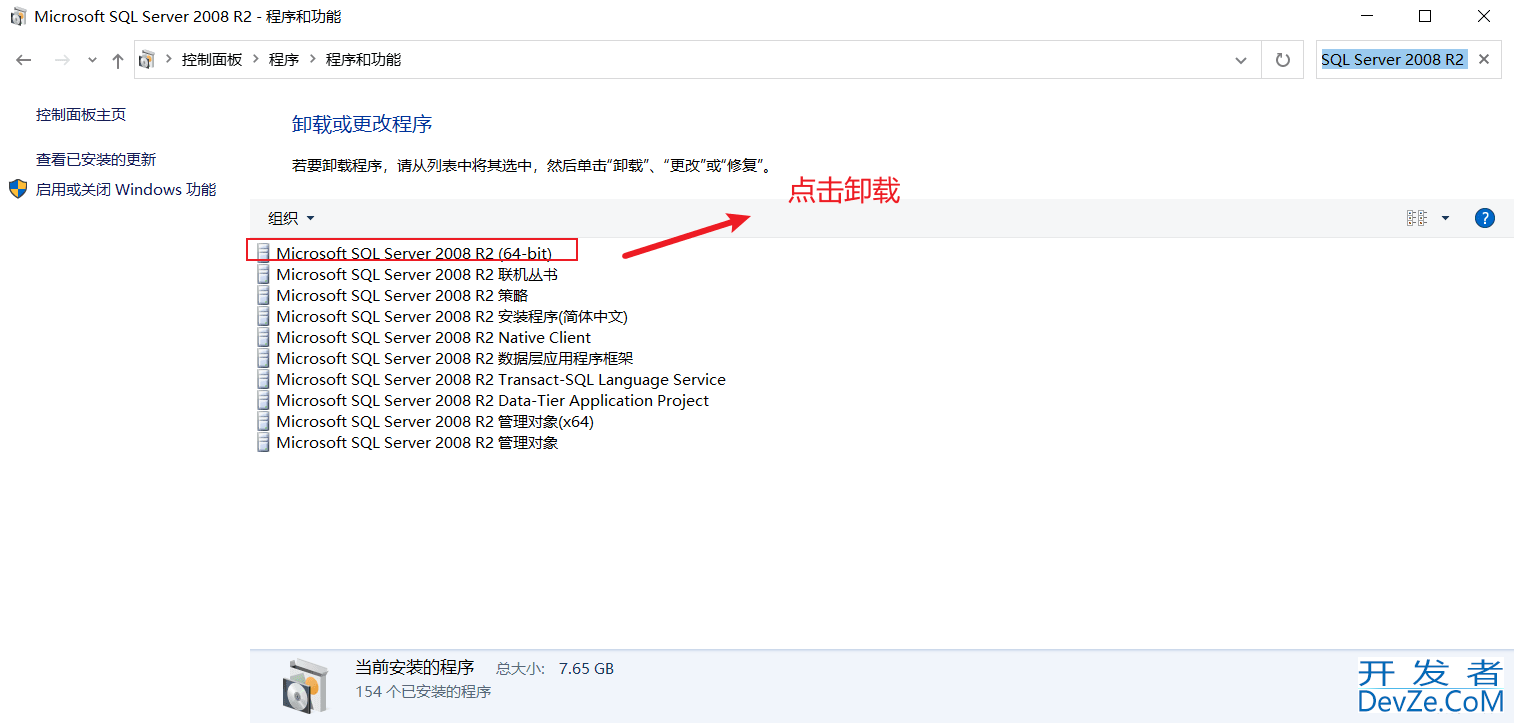Minimize the 程序和功能 window
This screenshot has width=1514, height=723.
(1367, 16)
